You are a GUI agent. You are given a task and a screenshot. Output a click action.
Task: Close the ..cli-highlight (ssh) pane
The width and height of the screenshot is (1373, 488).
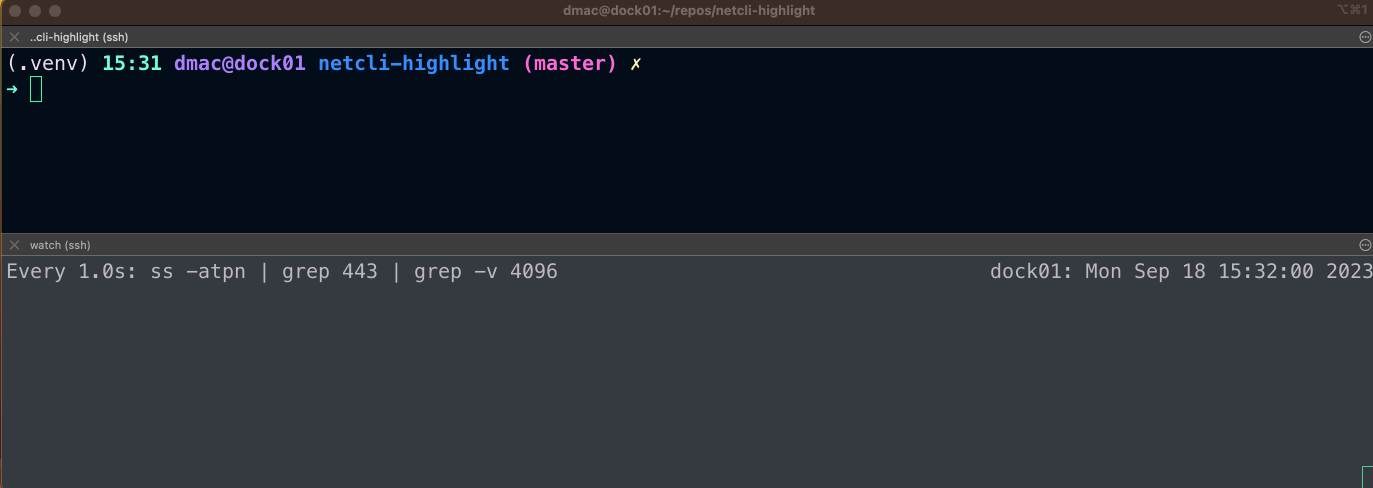[14, 37]
